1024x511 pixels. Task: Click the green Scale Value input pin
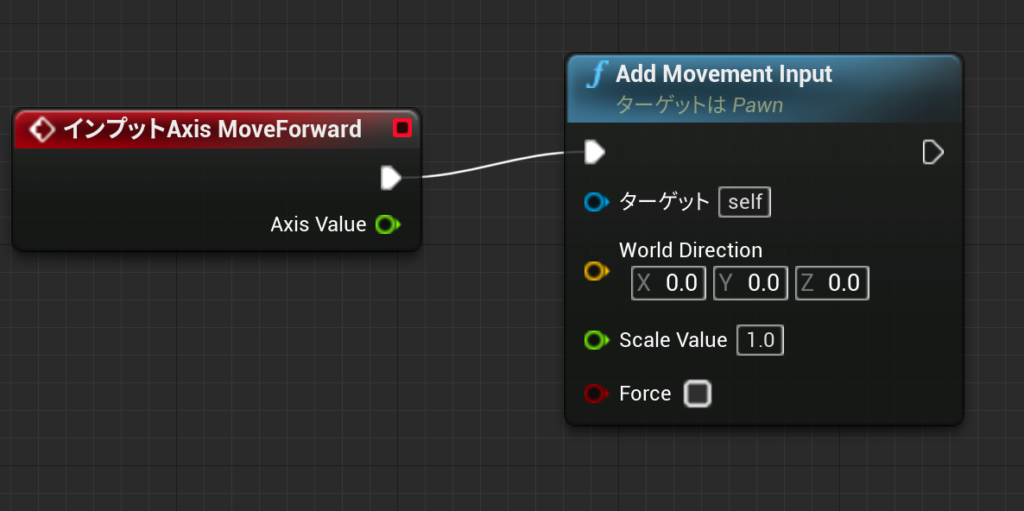[x=596, y=340]
